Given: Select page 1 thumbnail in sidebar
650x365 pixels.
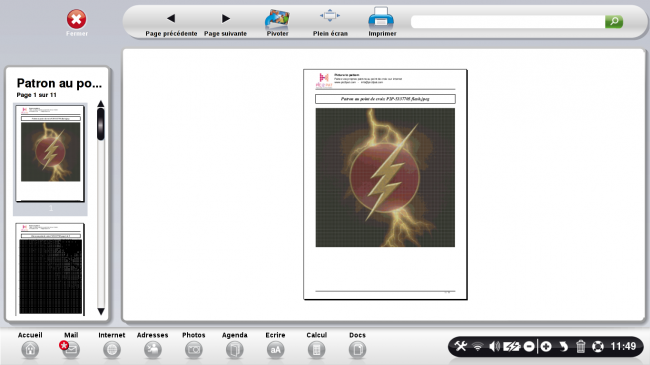Looking at the screenshot, I should [x=50, y=153].
